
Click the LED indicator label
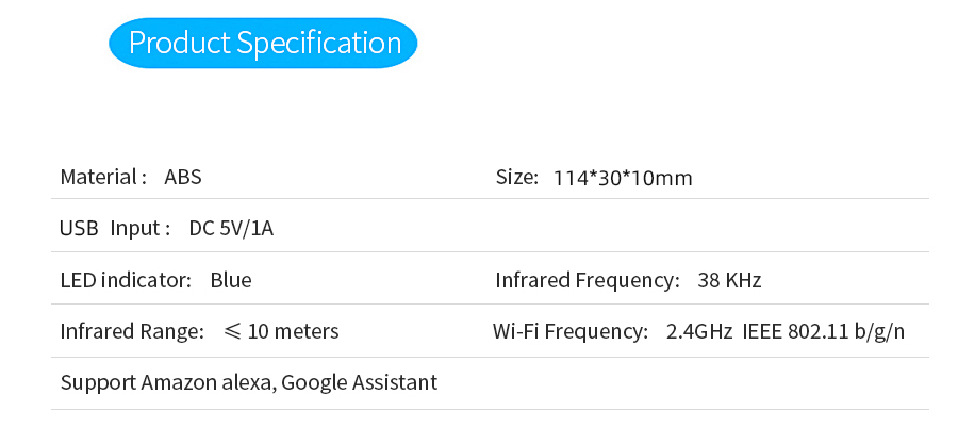[126, 280]
